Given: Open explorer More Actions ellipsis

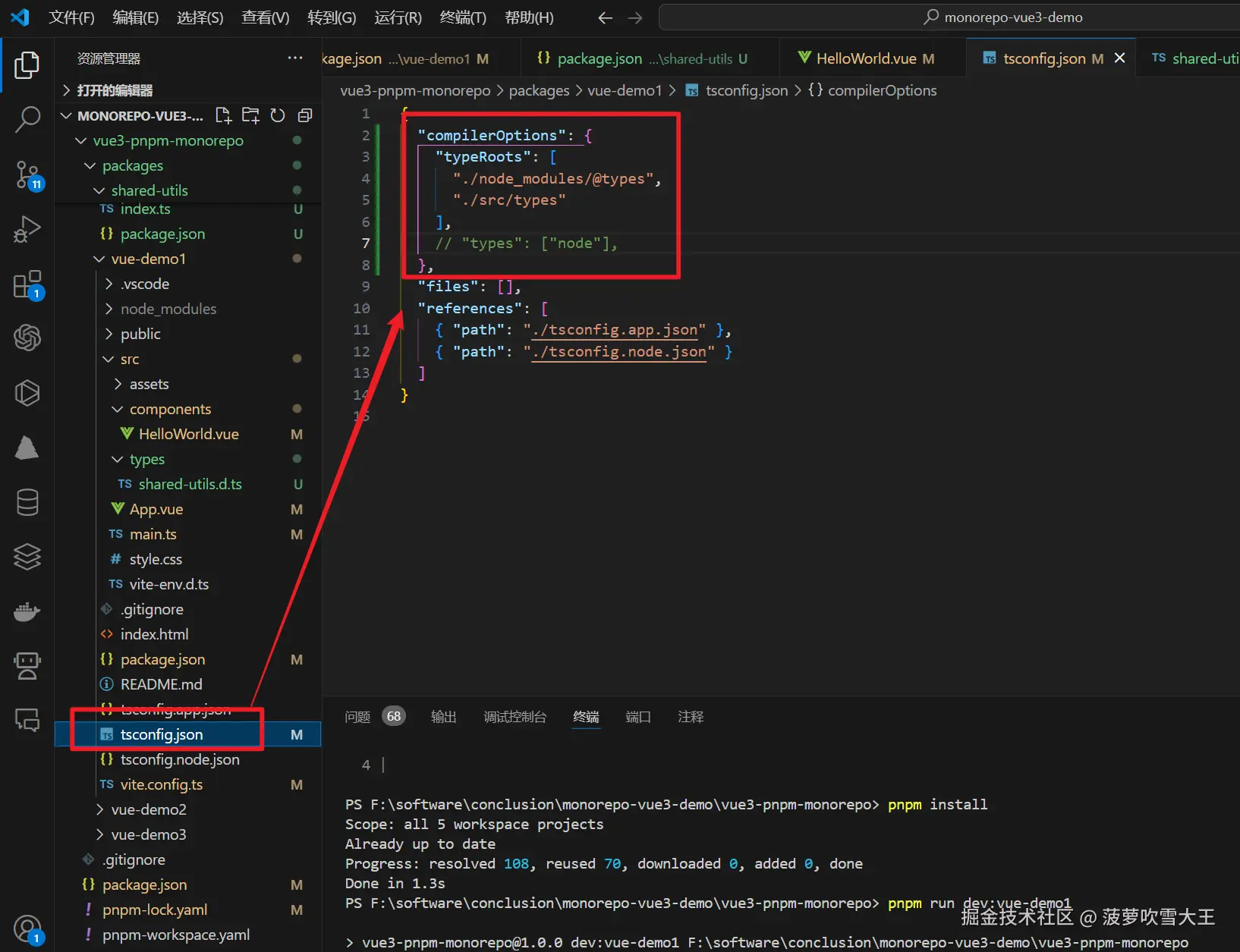Looking at the screenshot, I should click(x=295, y=58).
